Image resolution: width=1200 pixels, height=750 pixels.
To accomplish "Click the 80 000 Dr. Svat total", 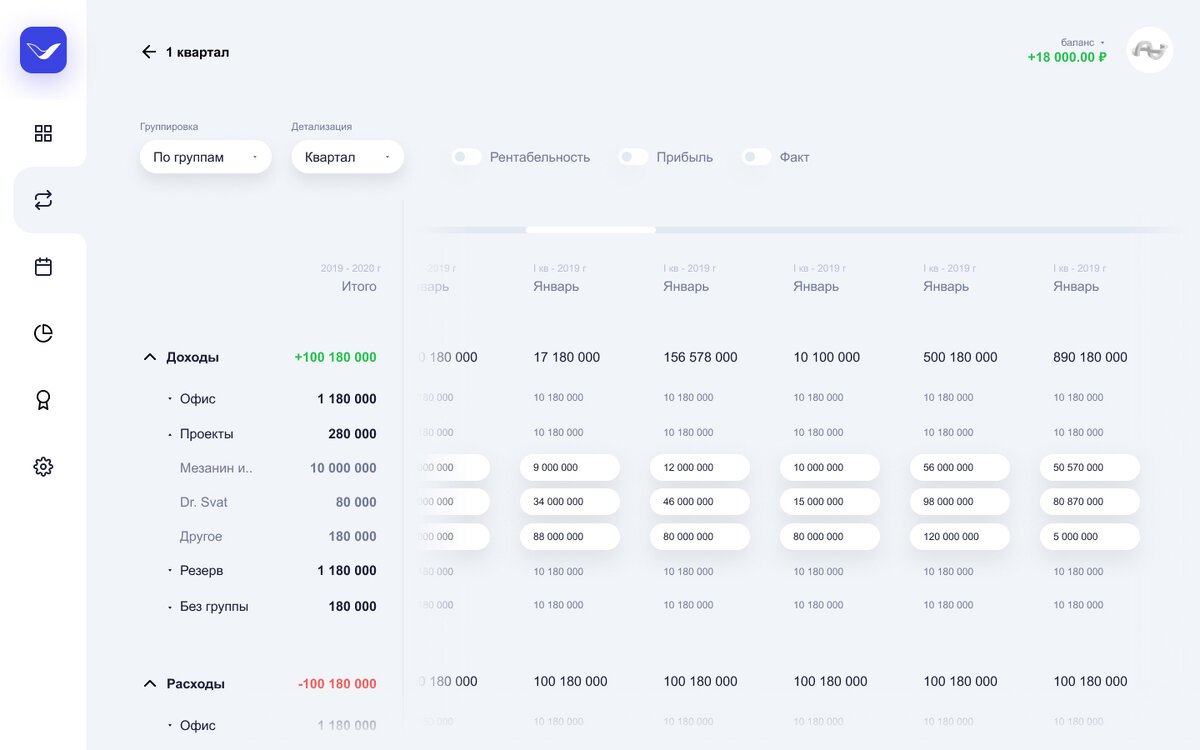I will tap(356, 502).
